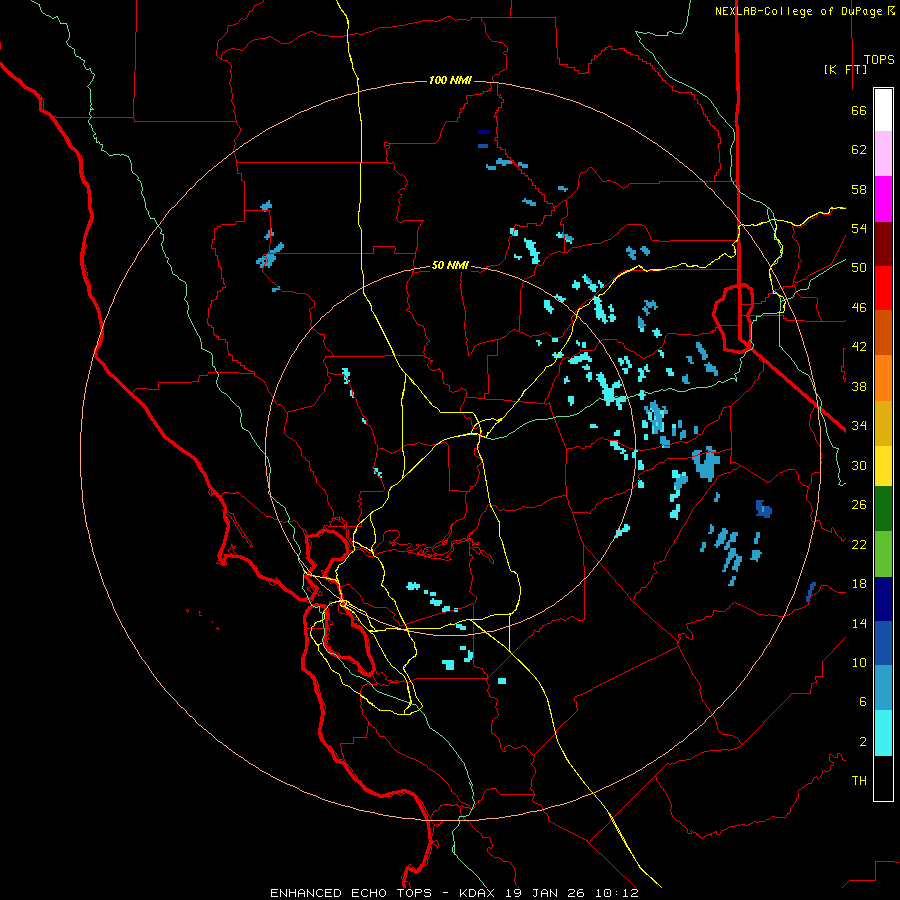Click the legend value "22"
This screenshot has width=900, height=900.
pyautogui.click(x=859, y=545)
